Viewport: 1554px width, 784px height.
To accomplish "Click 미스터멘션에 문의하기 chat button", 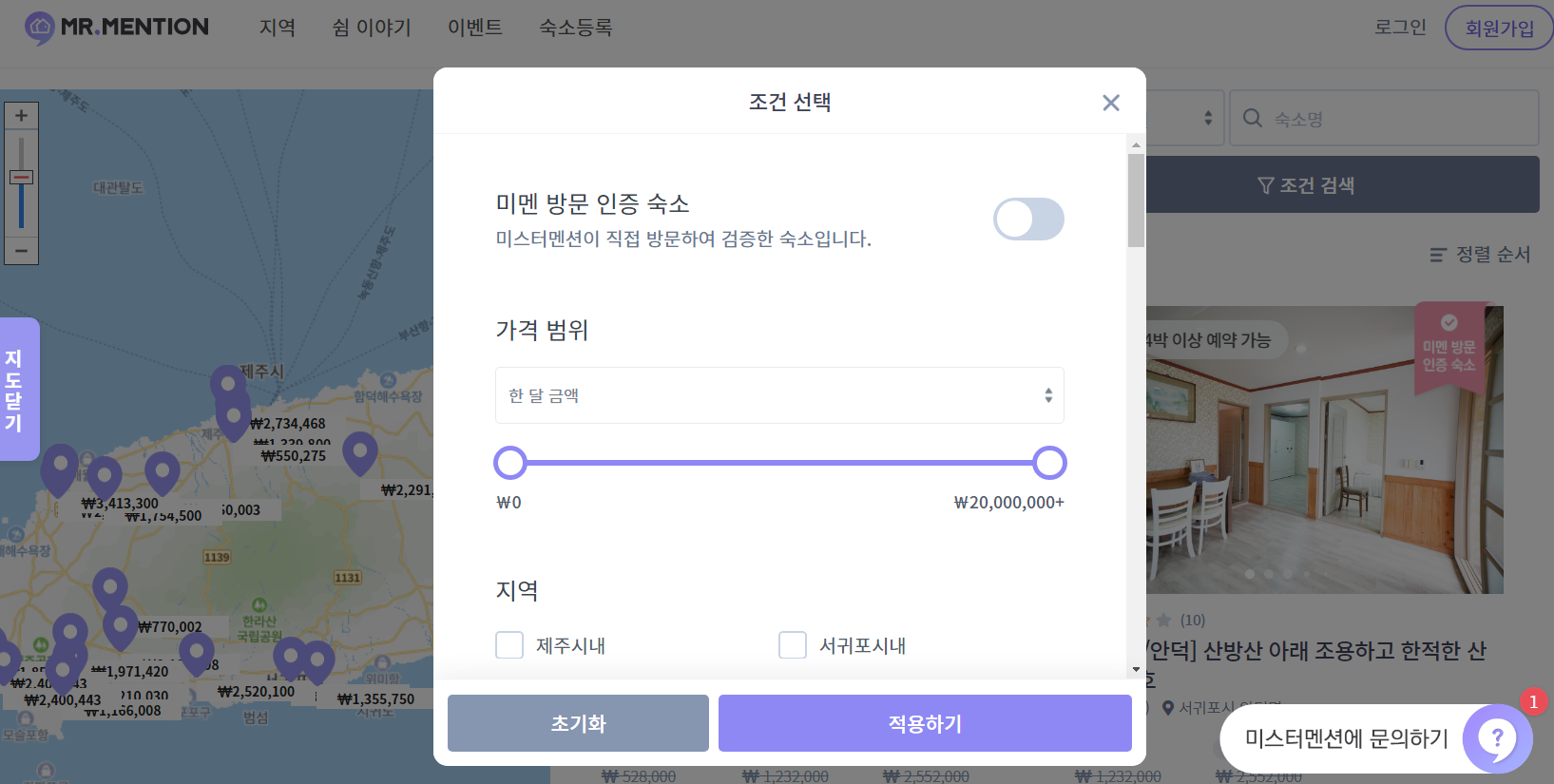I will tap(1375, 738).
